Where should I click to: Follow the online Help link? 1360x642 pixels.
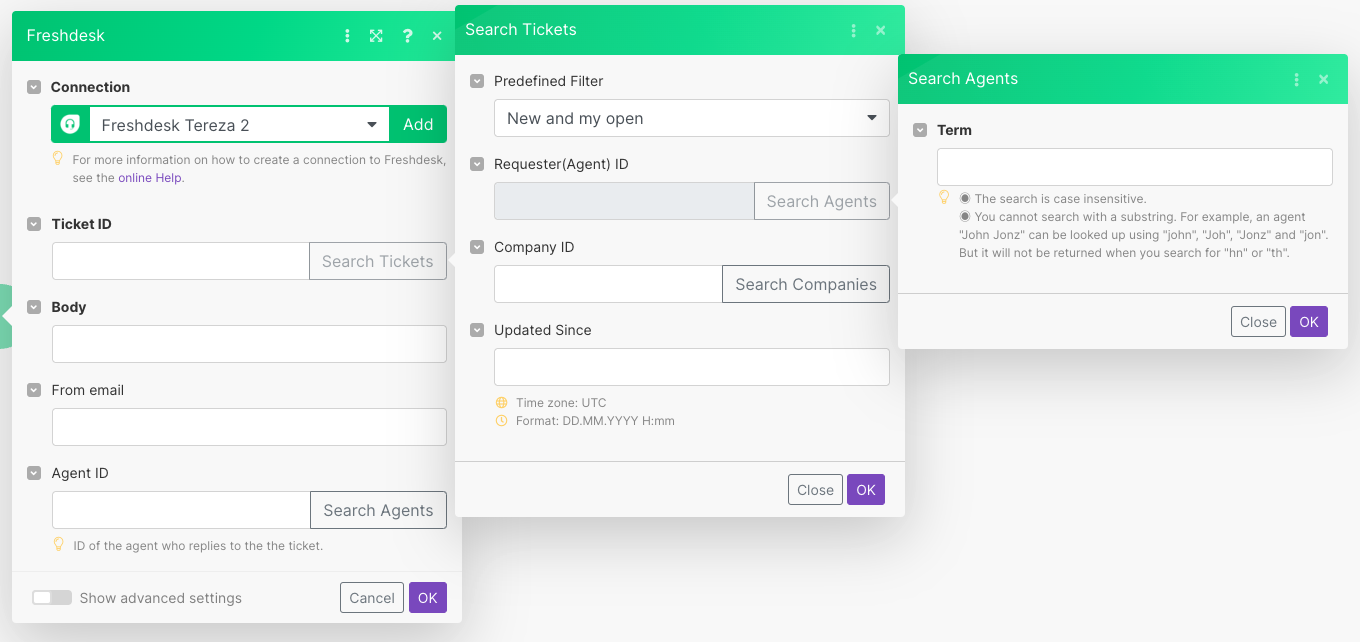[x=150, y=178]
